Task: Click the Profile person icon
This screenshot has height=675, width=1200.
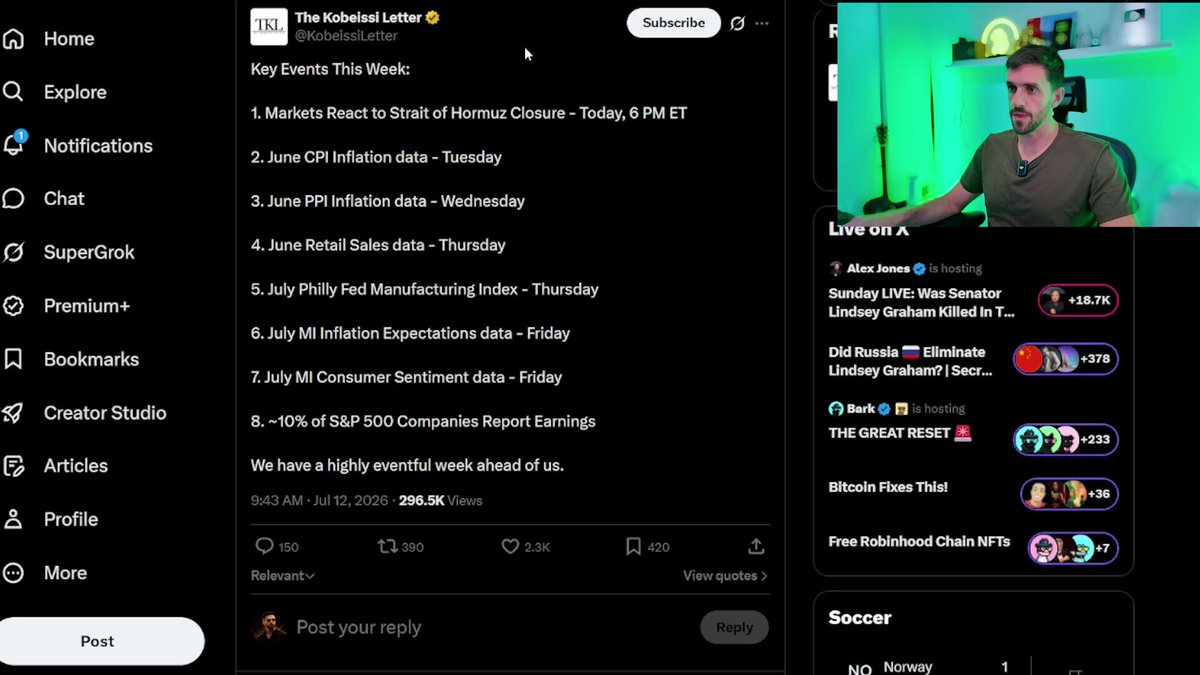Action: point(13,519)
